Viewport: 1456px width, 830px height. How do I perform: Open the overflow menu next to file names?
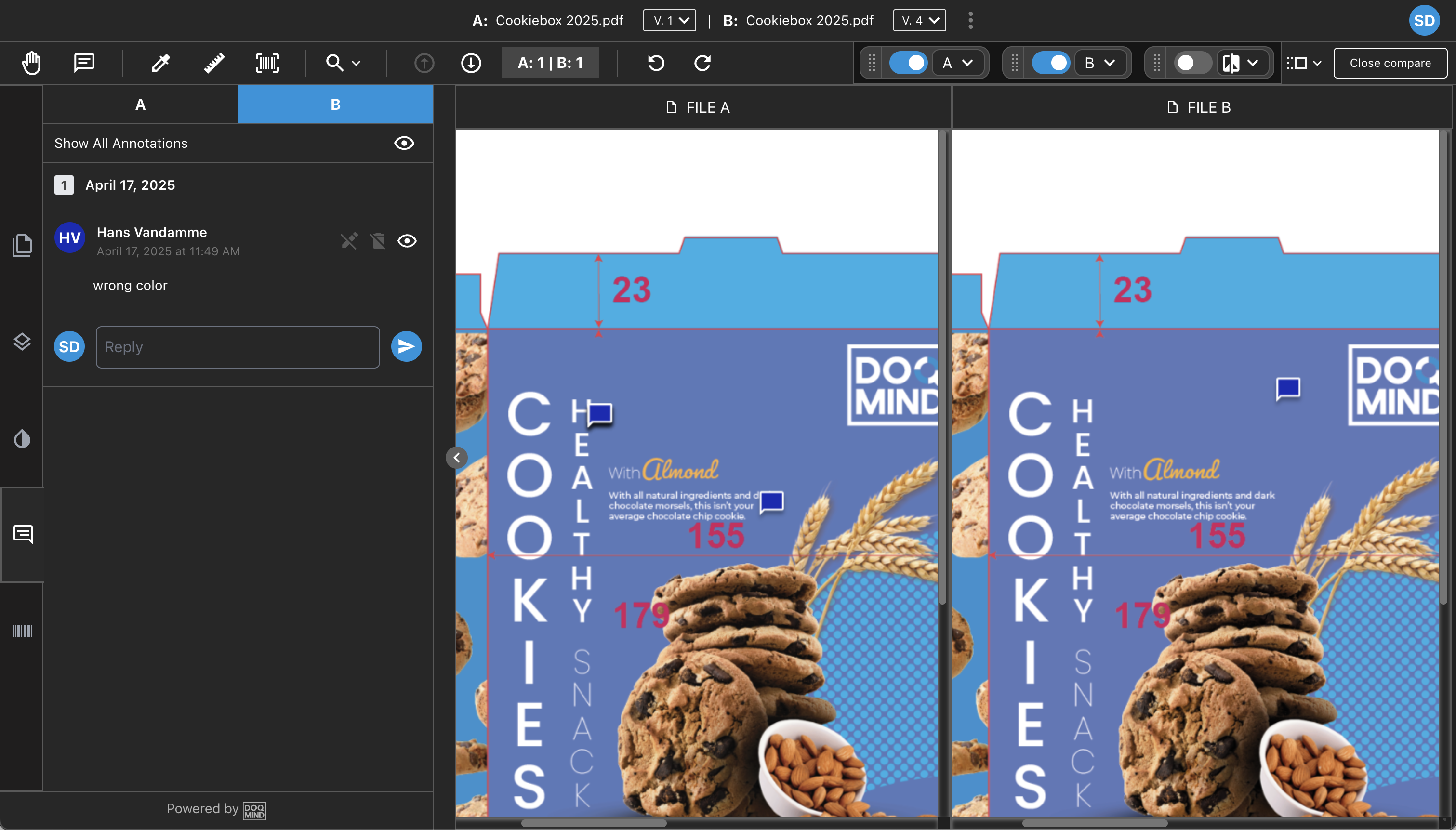969,20
